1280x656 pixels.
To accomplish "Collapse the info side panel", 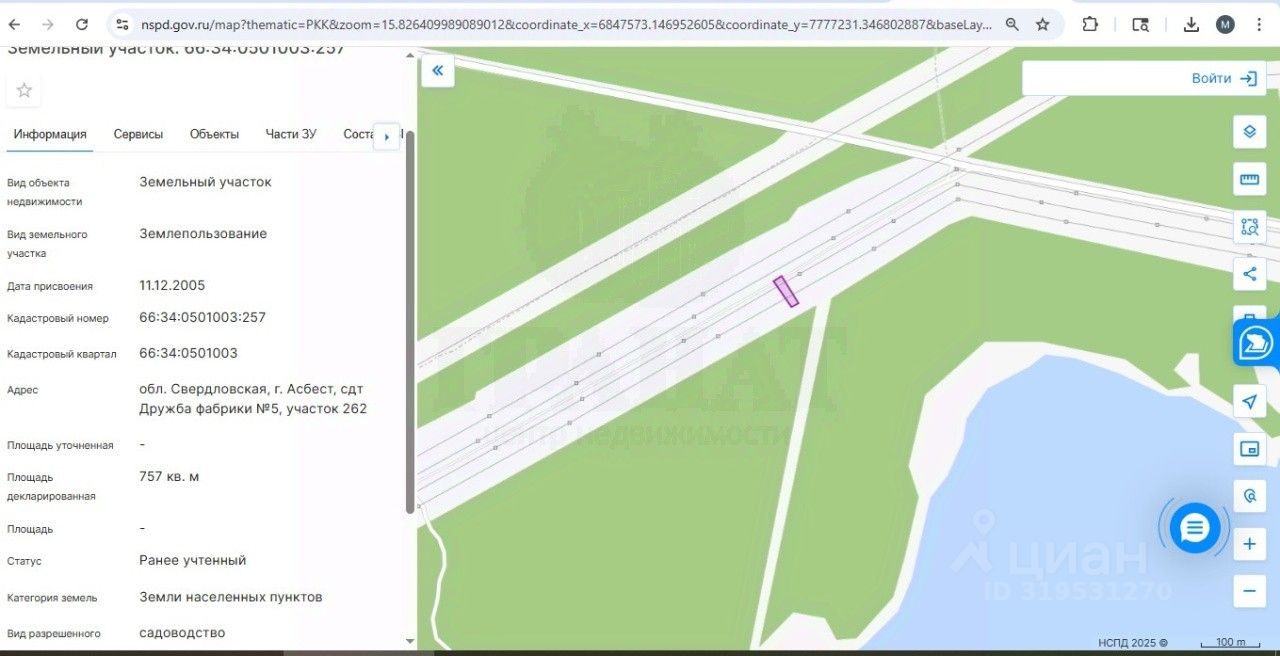I will click(437, 71).
